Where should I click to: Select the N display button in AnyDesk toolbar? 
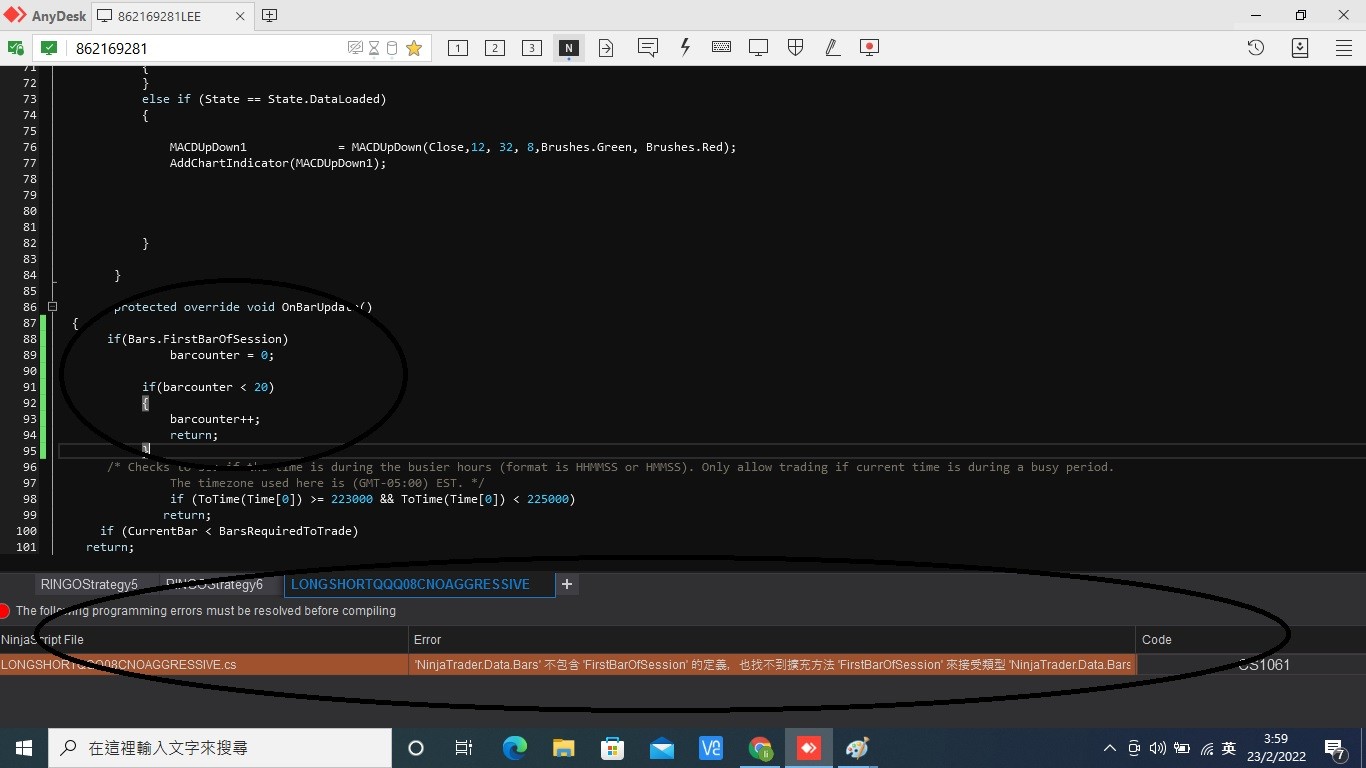click(568, 48)
